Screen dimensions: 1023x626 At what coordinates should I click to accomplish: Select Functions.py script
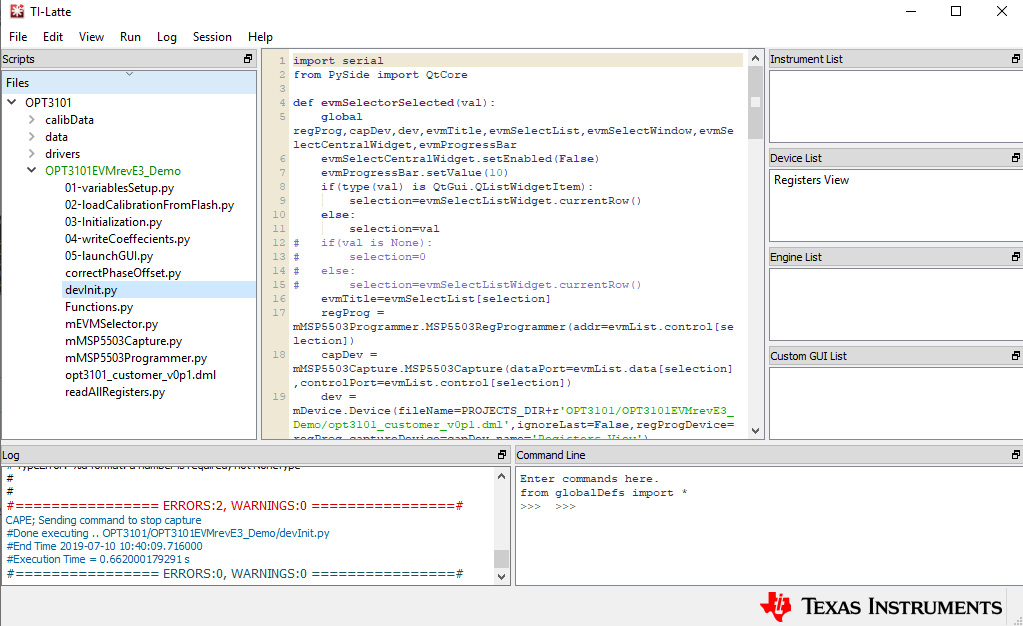pos(99,307)
